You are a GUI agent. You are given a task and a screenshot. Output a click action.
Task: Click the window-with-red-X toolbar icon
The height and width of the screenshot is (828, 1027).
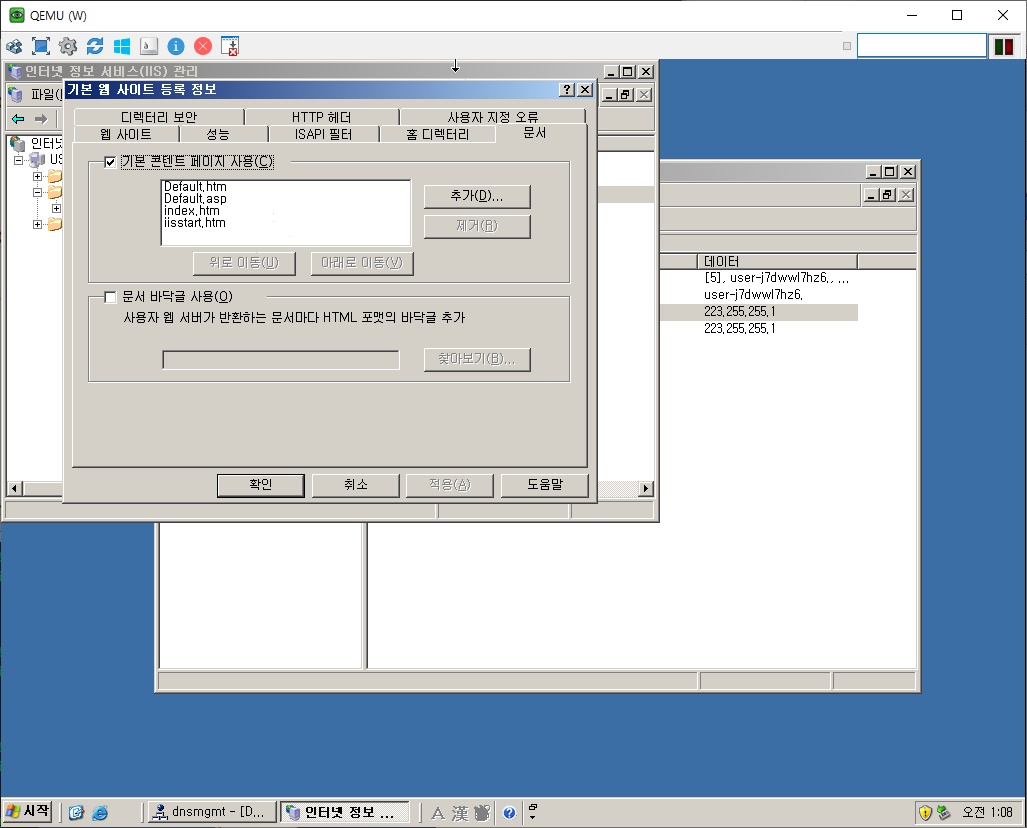point(230,47)
